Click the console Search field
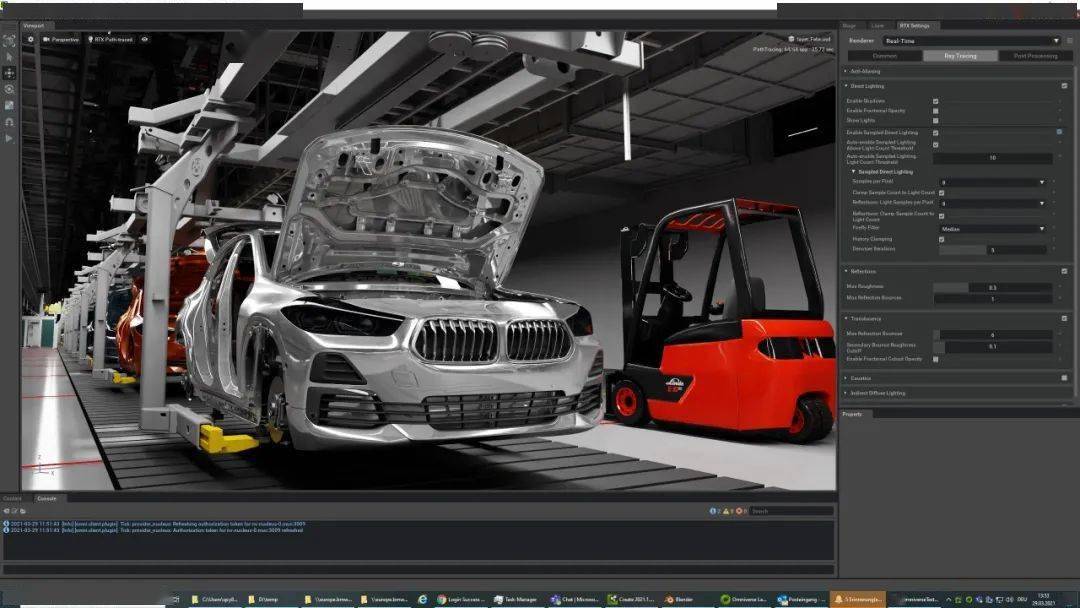 (x=792, y=511)
